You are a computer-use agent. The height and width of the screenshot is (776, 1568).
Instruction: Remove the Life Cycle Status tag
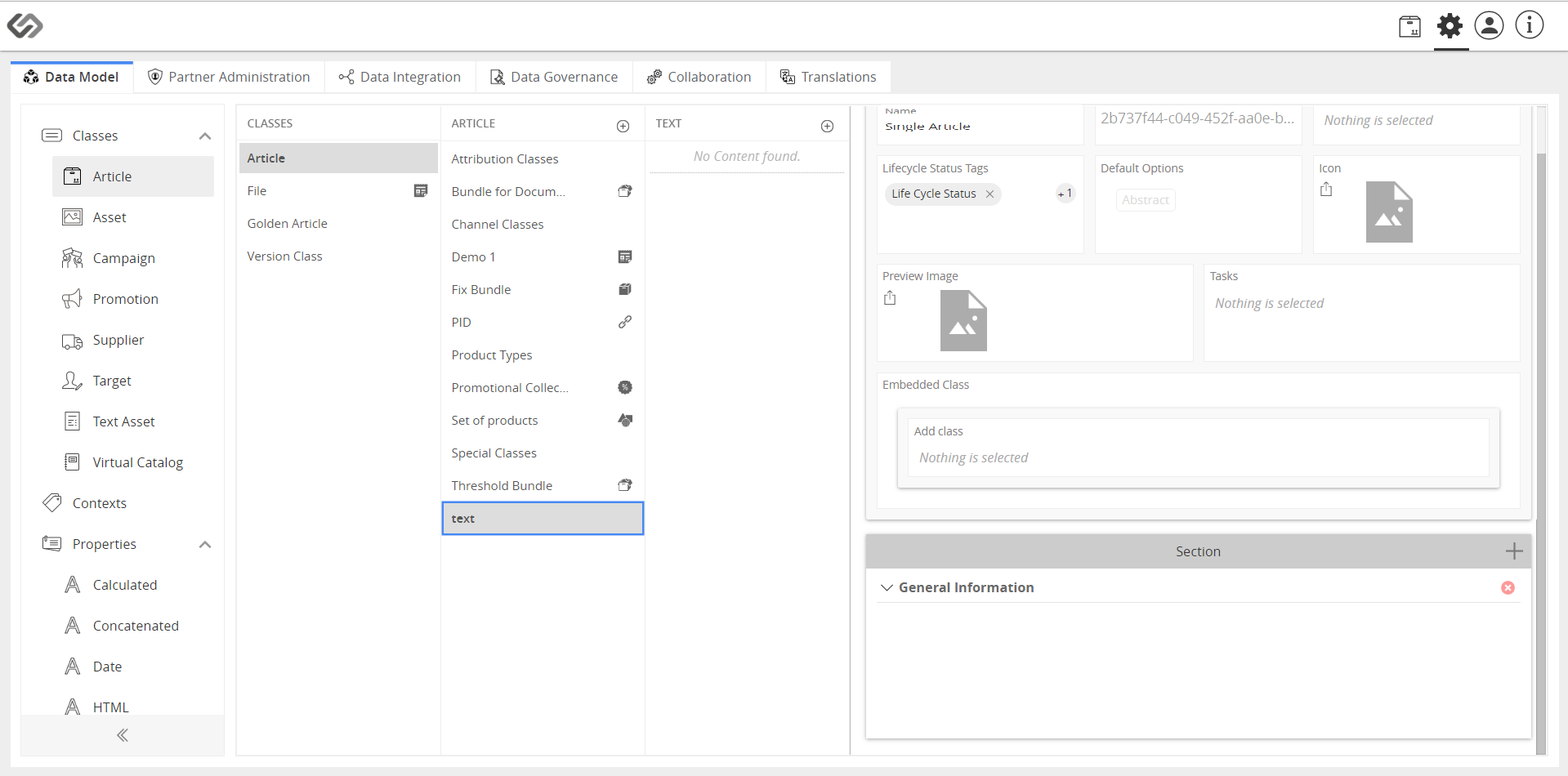[x=989, y=194]
